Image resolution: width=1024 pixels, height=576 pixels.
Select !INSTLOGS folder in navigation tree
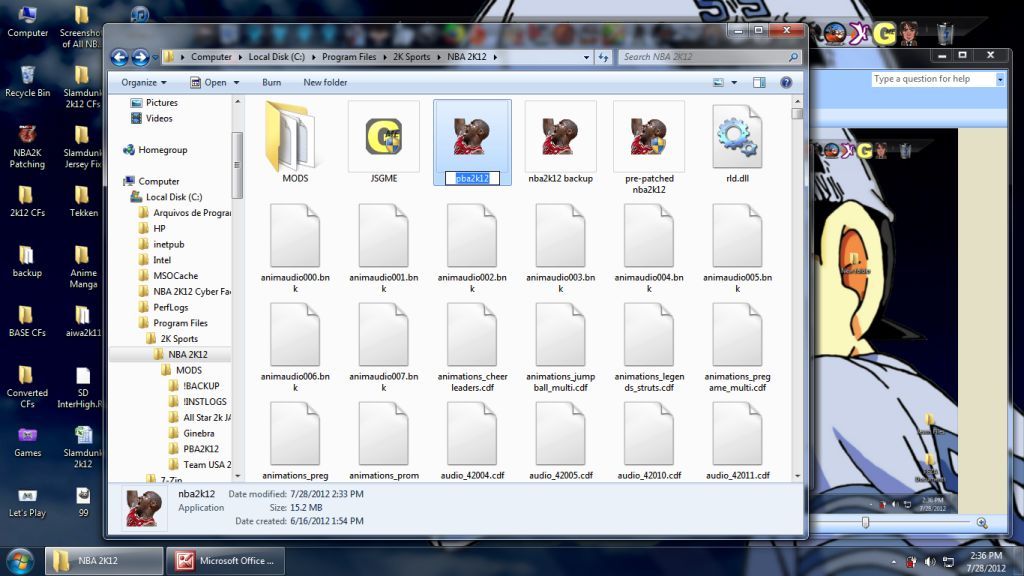click(x=204, y=402)
